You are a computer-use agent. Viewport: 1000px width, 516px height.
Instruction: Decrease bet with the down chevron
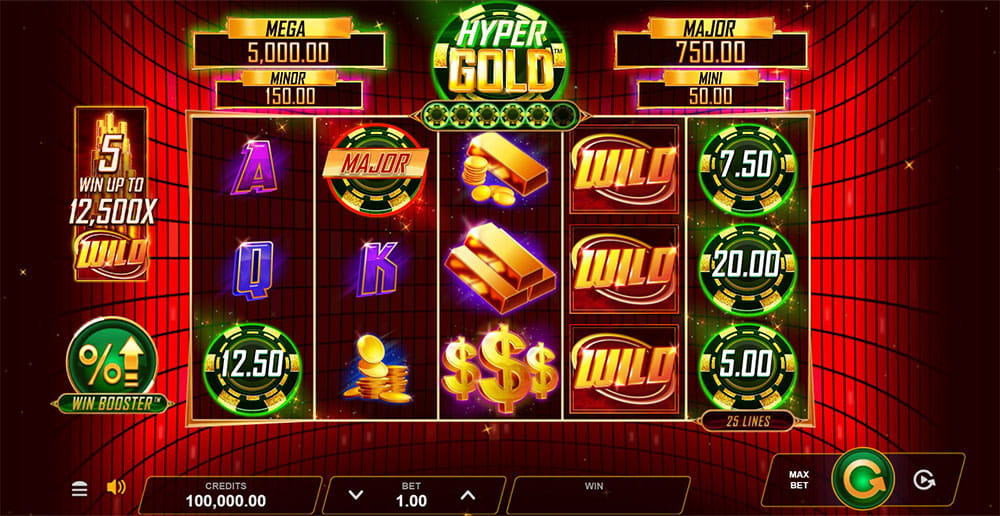coord(357,495)
